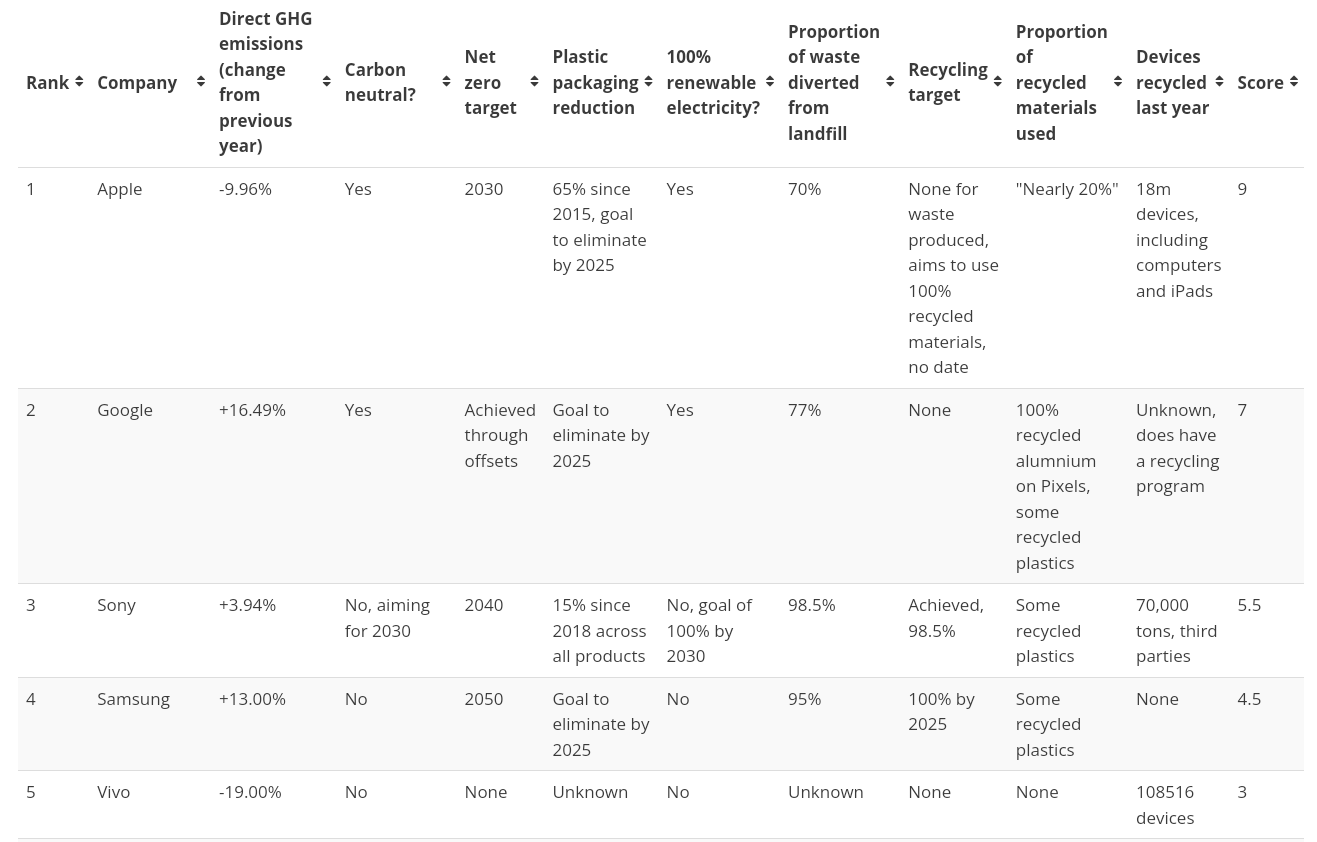This screenshot has width=1317, height=842.
Task: Click sort arrows for Net zero target
Action: [x=534, y=82]
